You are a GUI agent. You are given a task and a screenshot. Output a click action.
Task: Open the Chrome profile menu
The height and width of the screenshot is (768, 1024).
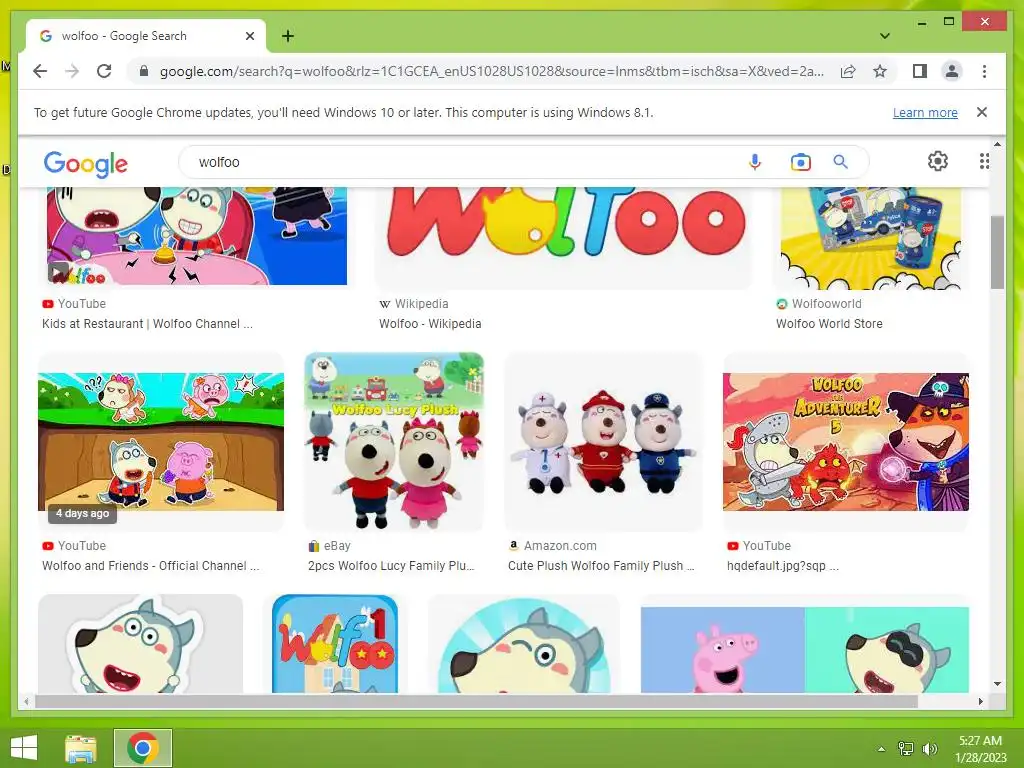(x=952, y=71)
